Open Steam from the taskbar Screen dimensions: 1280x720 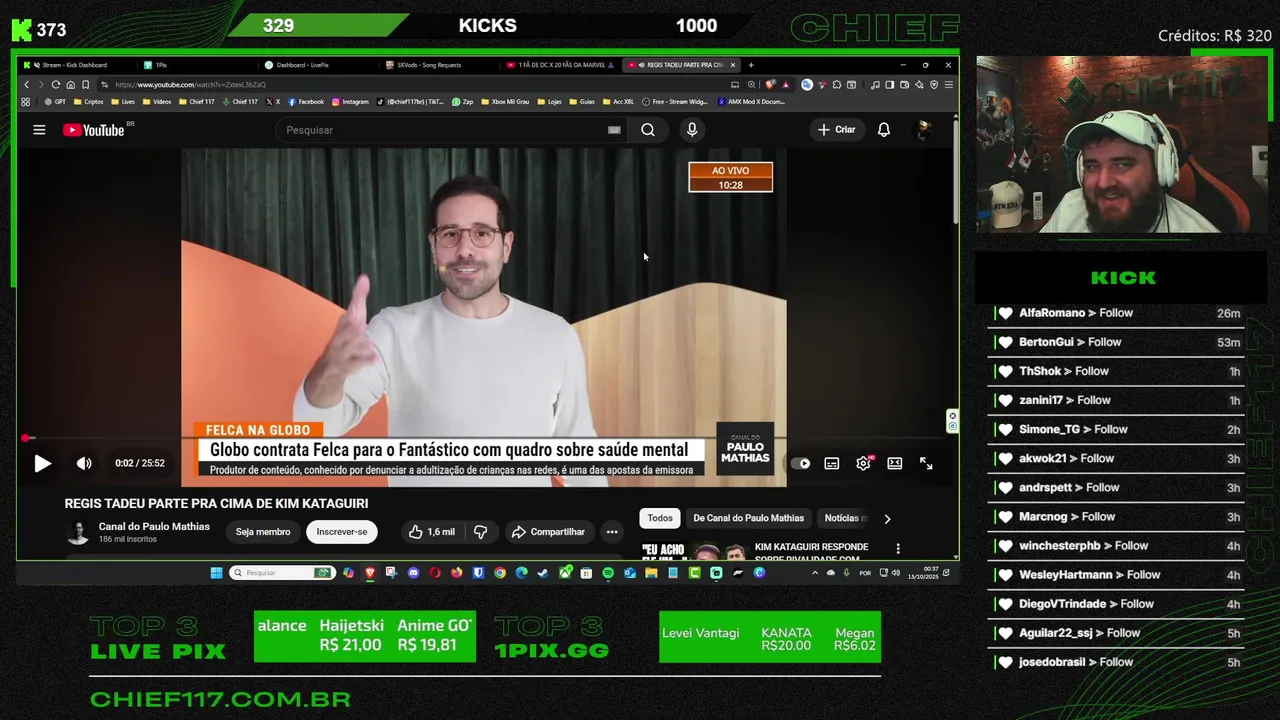[543, 573]
